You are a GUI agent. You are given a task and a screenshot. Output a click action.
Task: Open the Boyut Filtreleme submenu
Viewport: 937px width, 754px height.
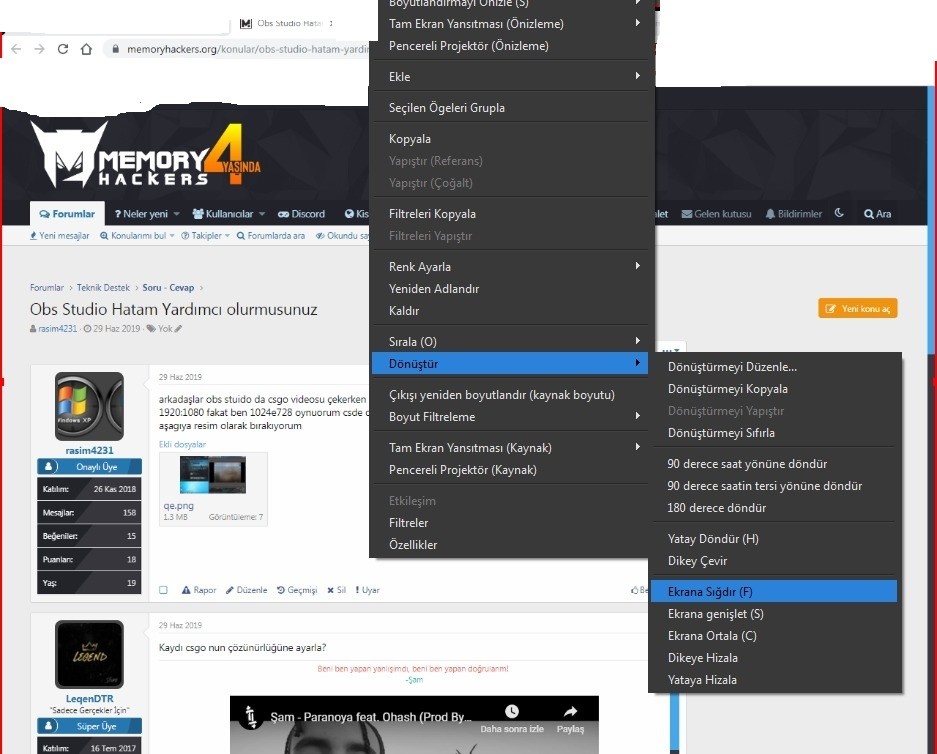[511, 417]
